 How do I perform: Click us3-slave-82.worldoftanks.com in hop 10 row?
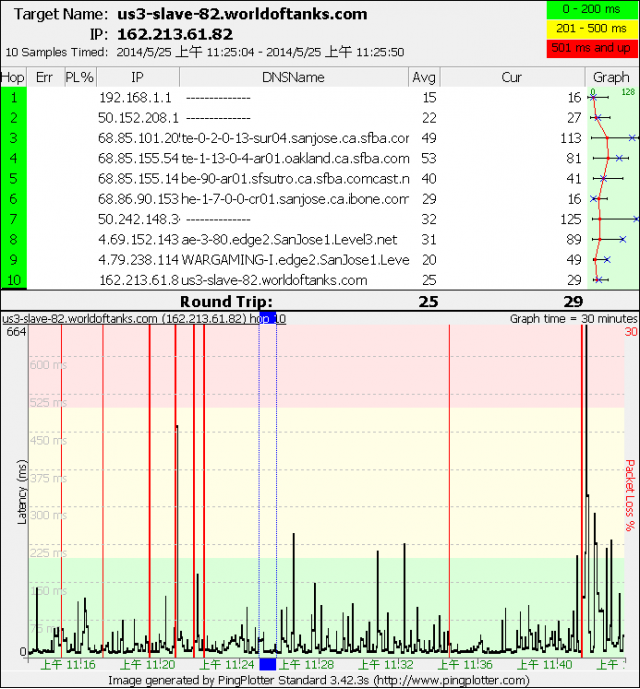[274, 280]
